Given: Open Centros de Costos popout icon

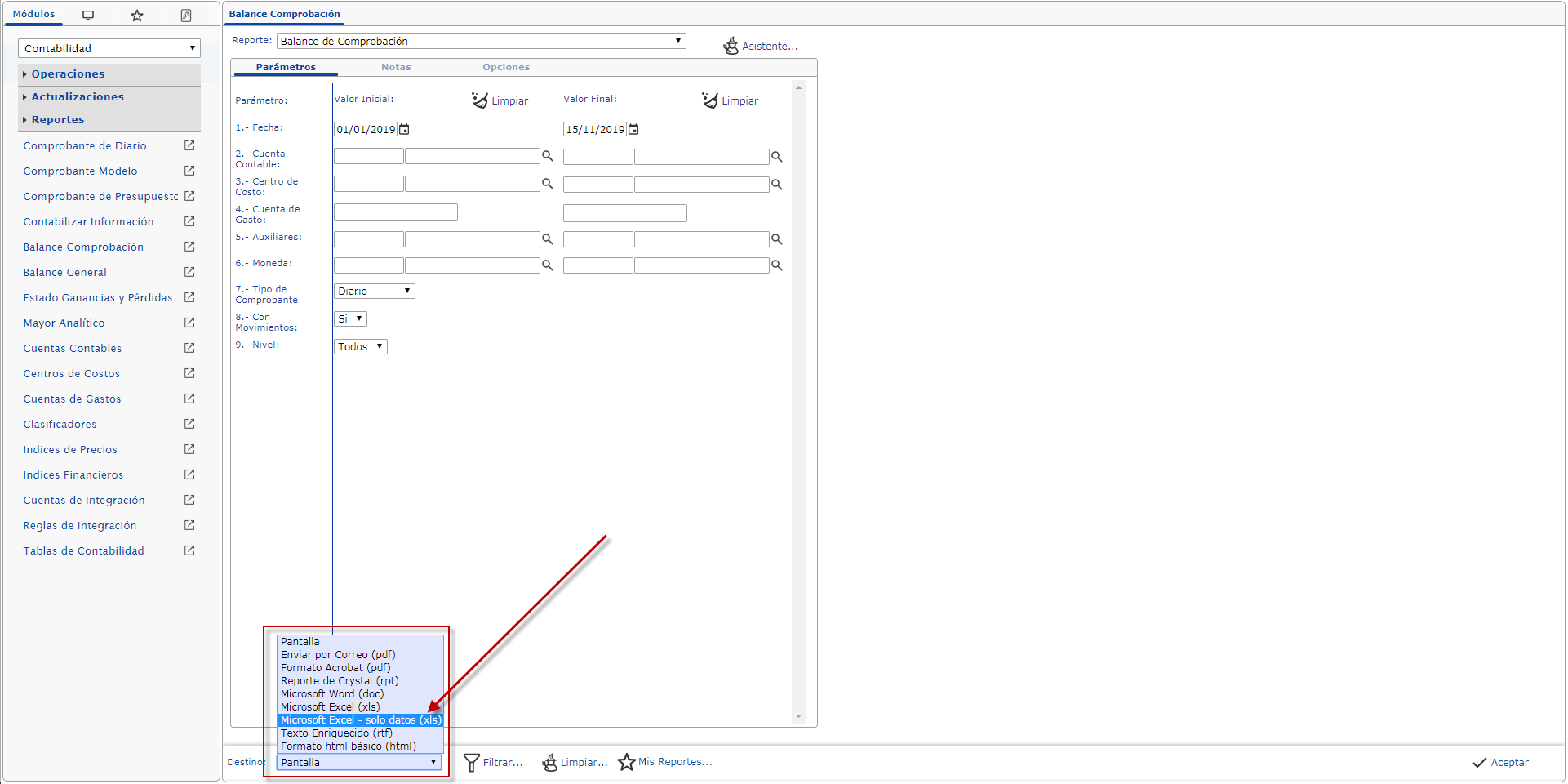Looking at the screenshot, I should 189,373.
